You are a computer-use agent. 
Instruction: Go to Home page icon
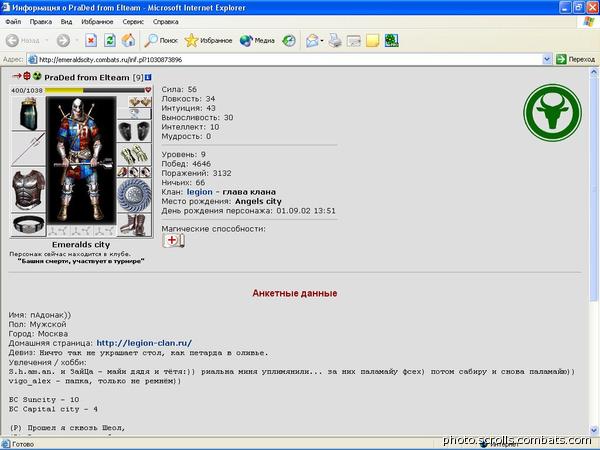129,40
